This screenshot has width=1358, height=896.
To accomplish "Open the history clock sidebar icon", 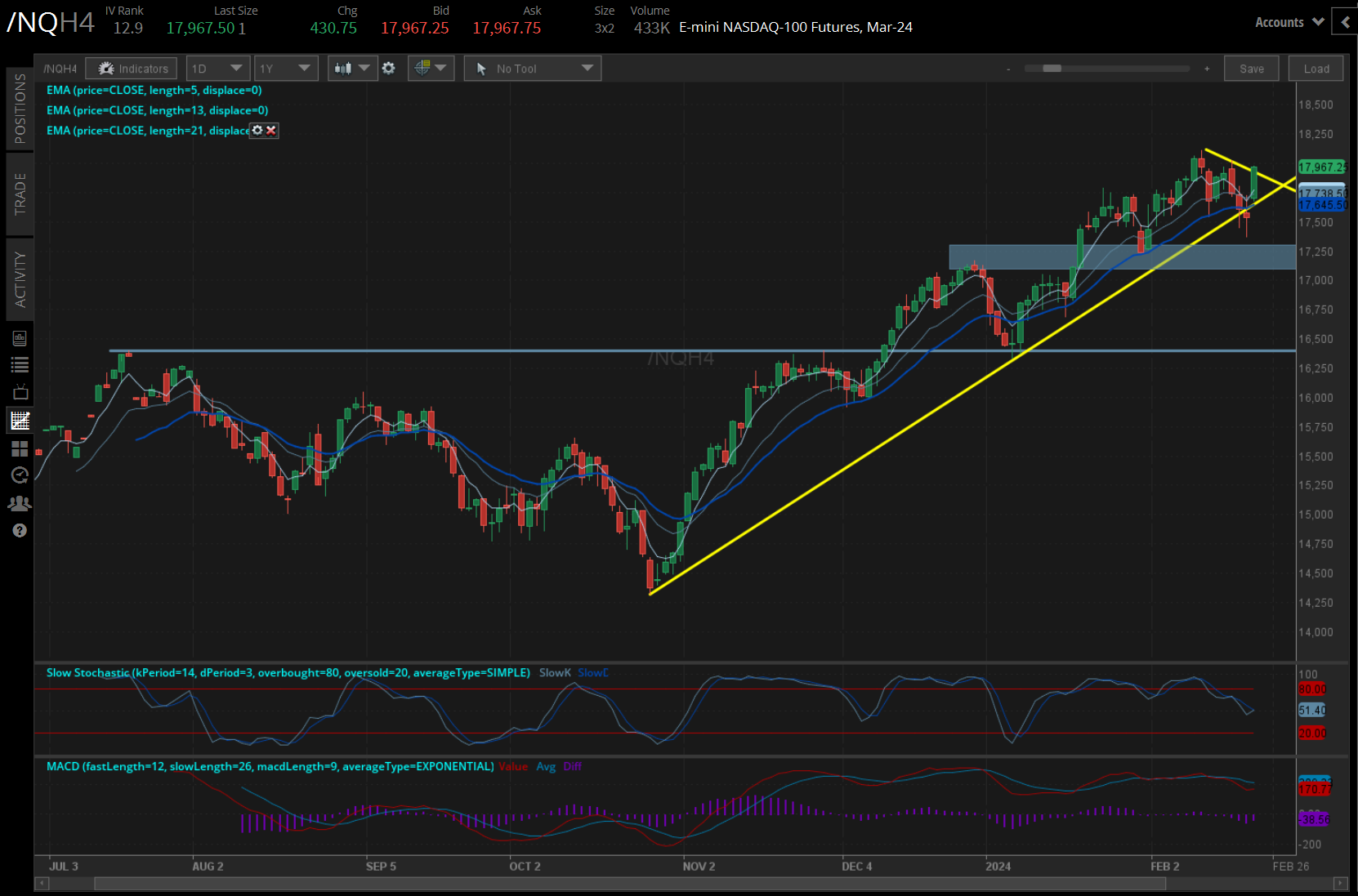I will (x=20, y=475).
